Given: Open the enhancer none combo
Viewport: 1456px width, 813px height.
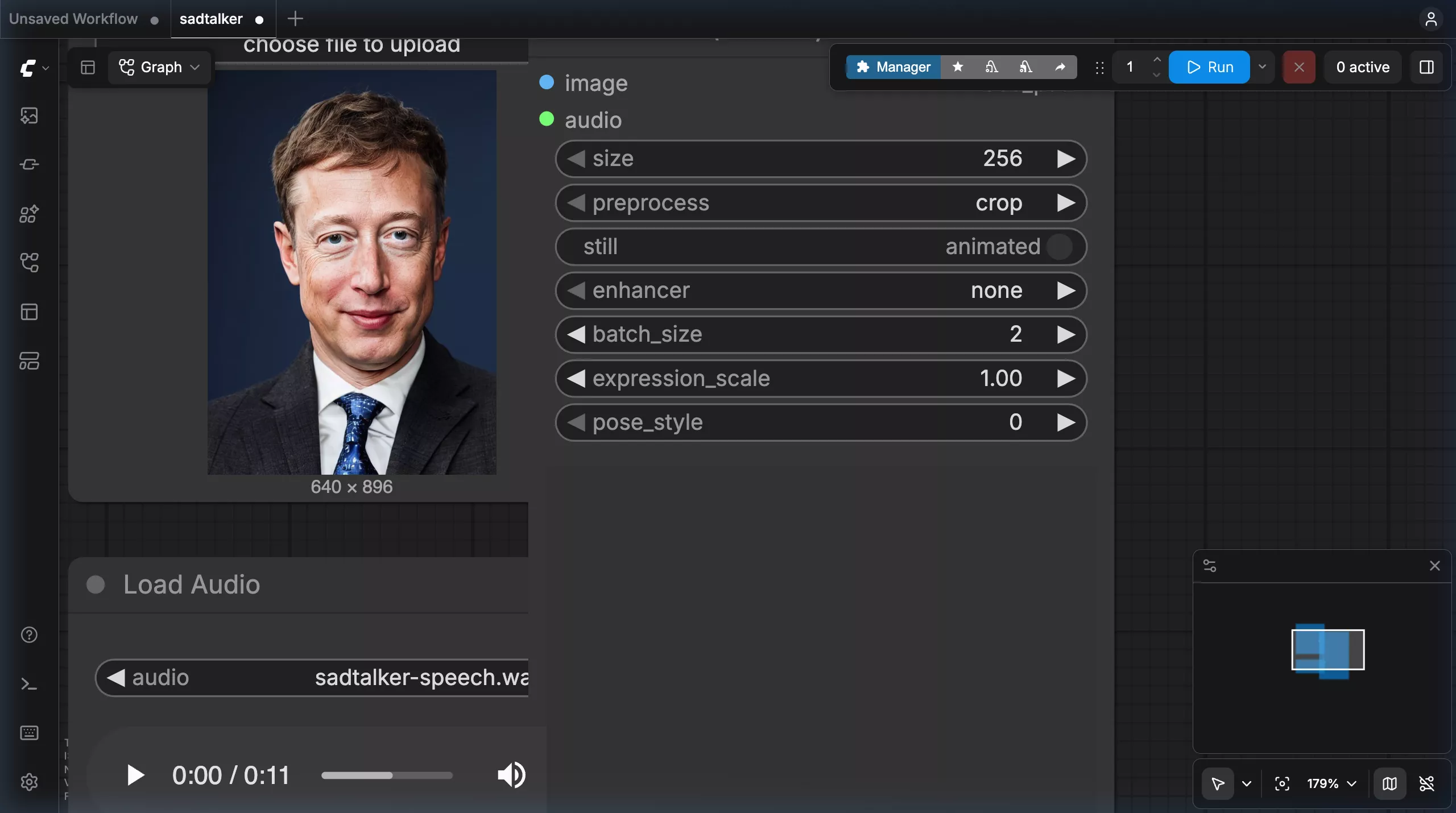Looking at the screenshot, I should coord(821,291).
